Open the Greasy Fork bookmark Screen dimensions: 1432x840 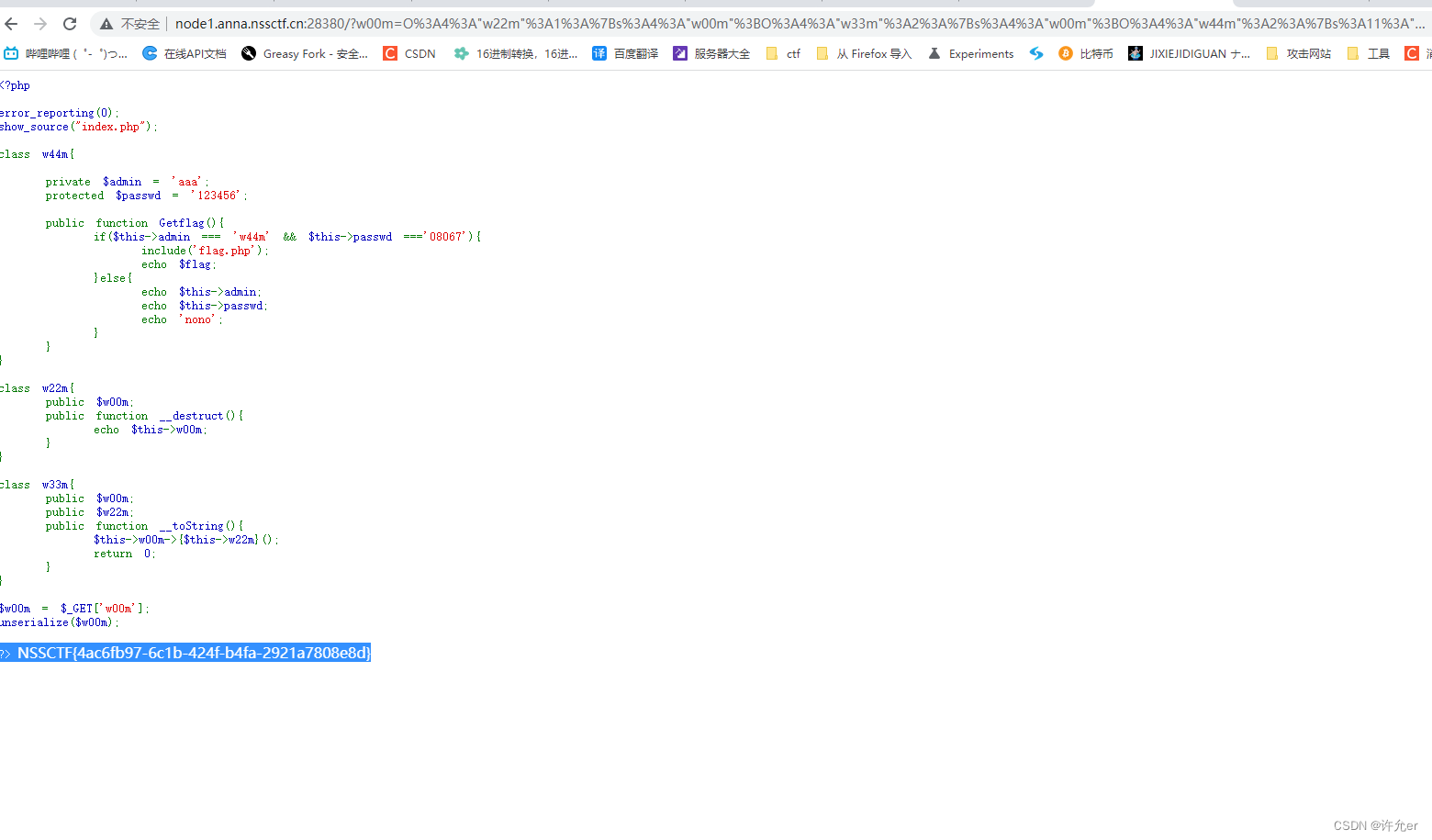[x=305, y=54]
